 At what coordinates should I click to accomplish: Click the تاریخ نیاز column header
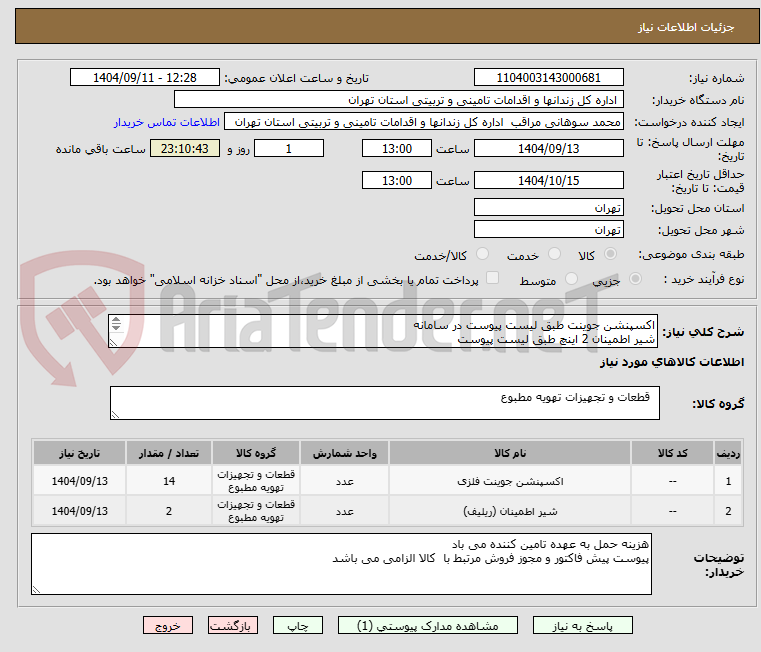click(79, 453)
